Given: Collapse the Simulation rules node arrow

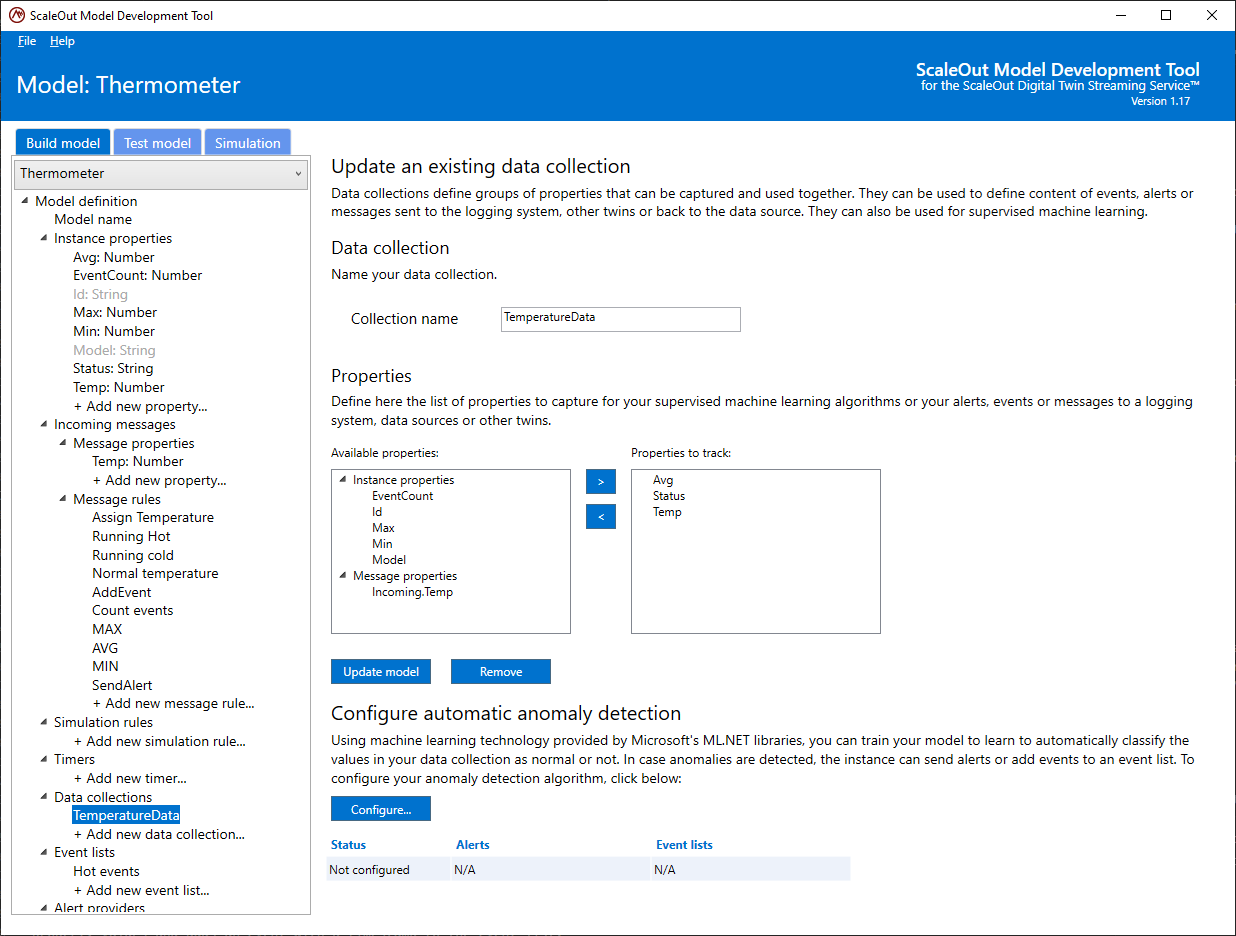Looking at the screenshot, I should point(43,722).
